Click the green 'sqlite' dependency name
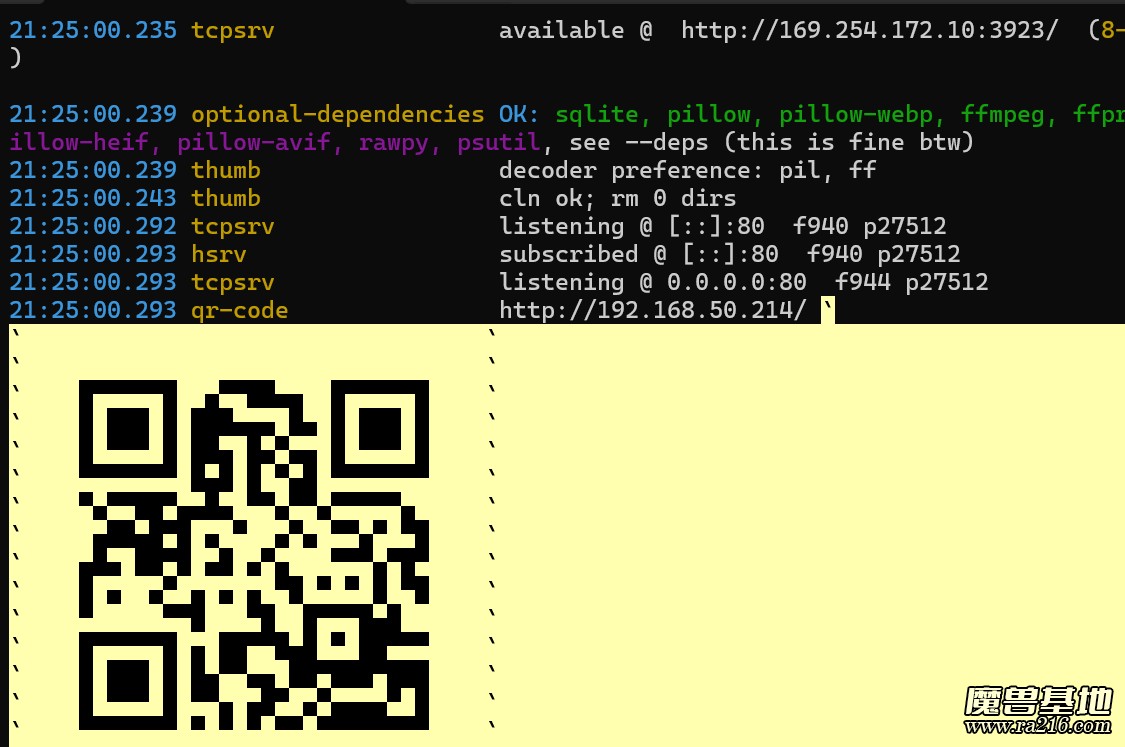Viewport: 1125px width, 747px height. click(596, 115)
